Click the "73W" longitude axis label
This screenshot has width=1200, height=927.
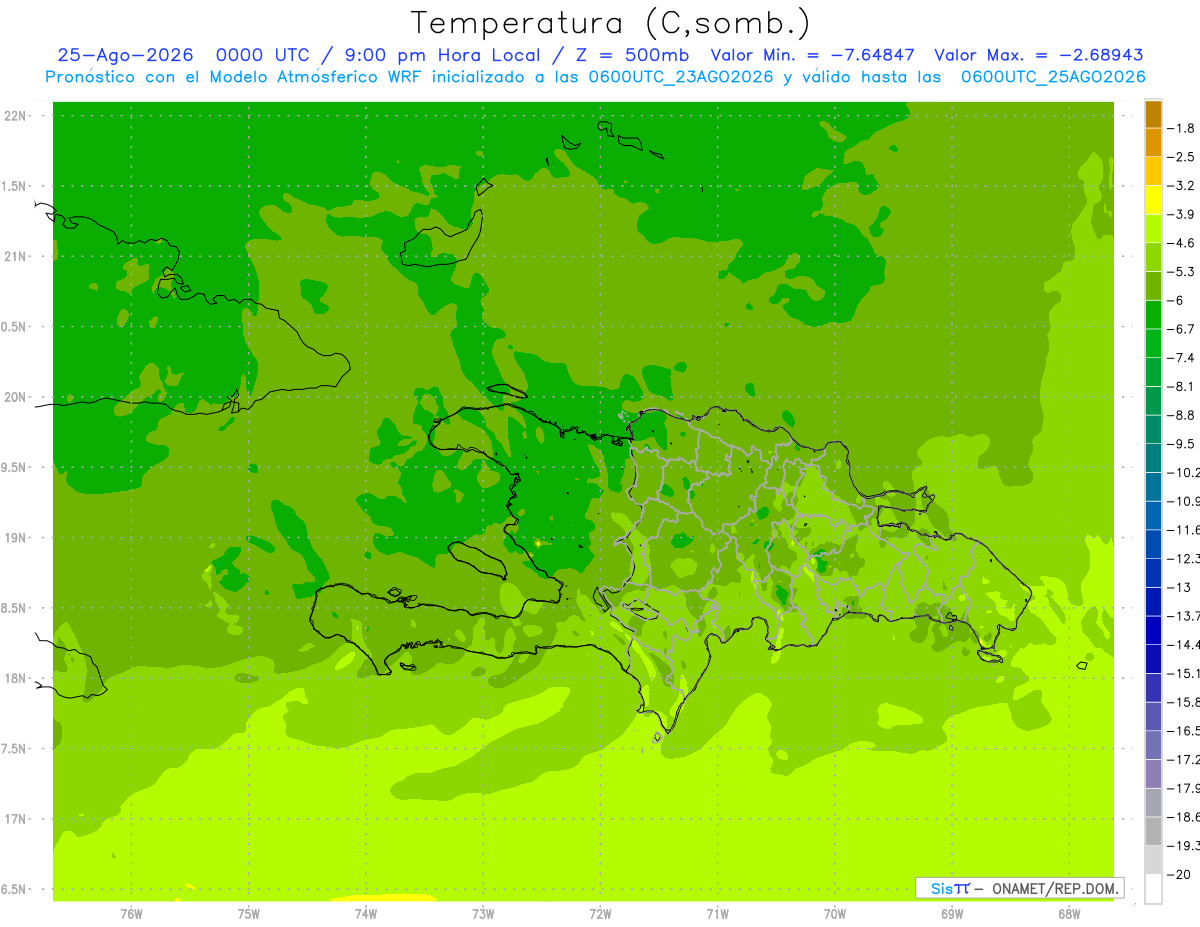point(483,914)
